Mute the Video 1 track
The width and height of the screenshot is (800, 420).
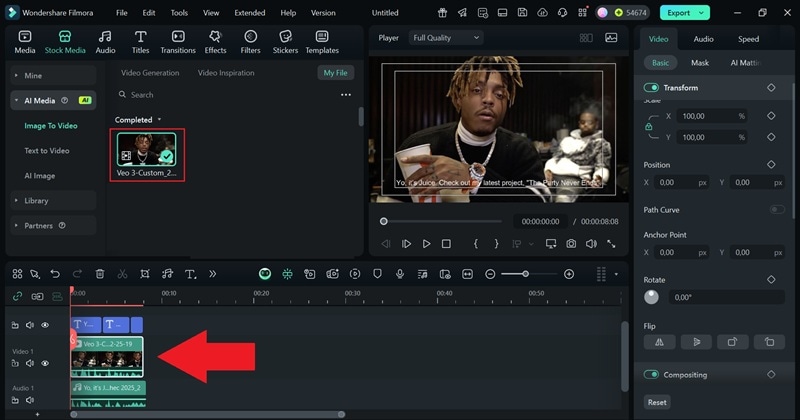30,363
